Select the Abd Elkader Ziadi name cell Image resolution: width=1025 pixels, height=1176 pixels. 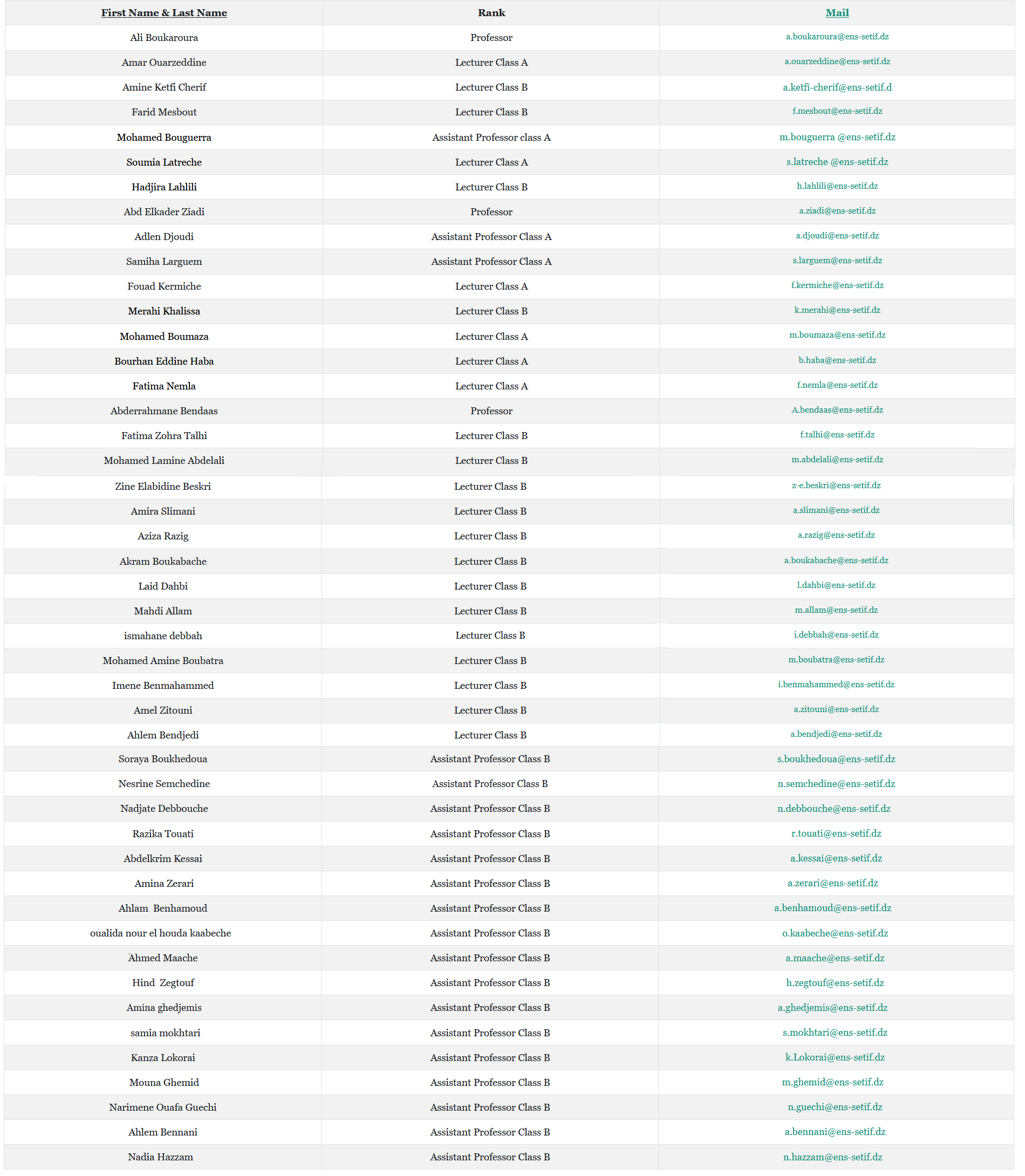click(164, 211)
